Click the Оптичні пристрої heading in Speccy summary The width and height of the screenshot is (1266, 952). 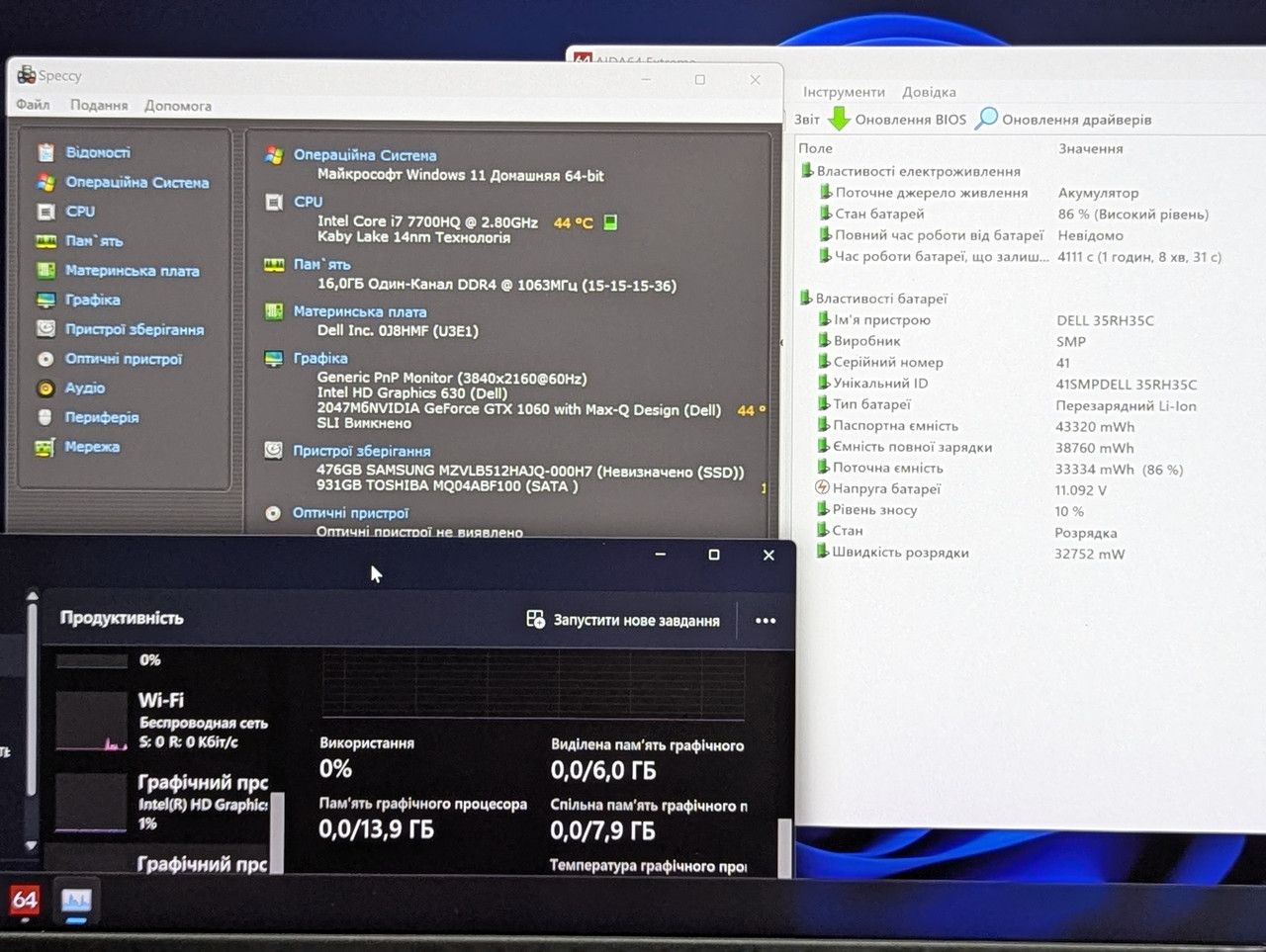[350, 513]
